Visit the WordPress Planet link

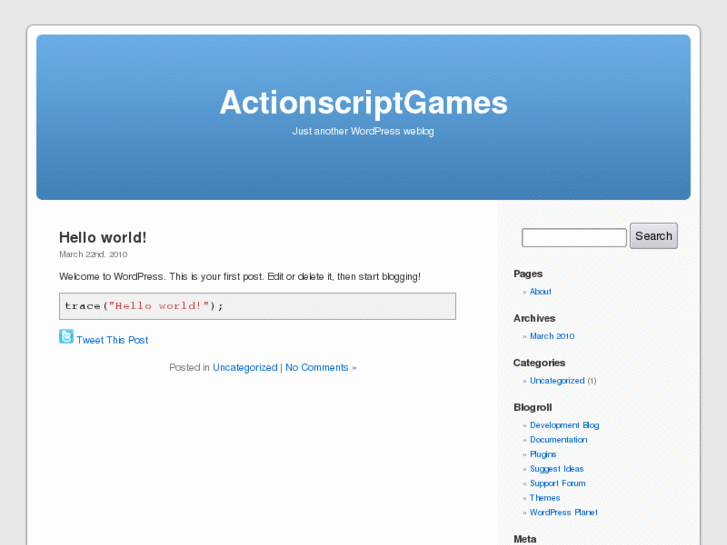click(563, 512)
